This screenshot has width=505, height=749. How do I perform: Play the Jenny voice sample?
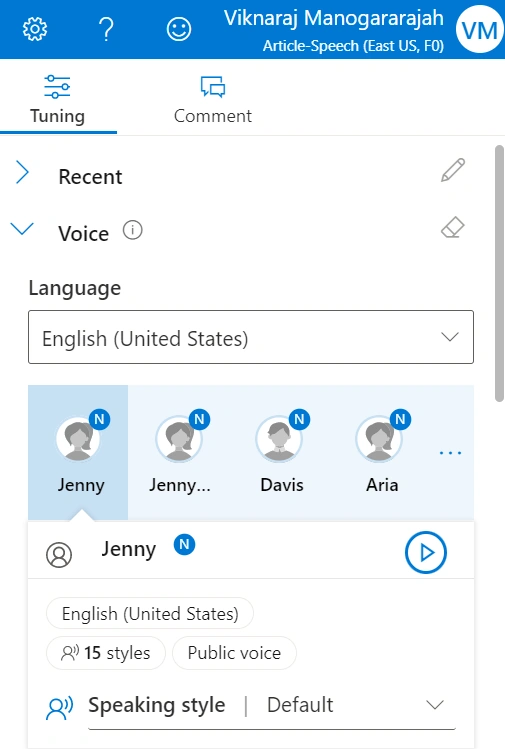coord(426,552)
